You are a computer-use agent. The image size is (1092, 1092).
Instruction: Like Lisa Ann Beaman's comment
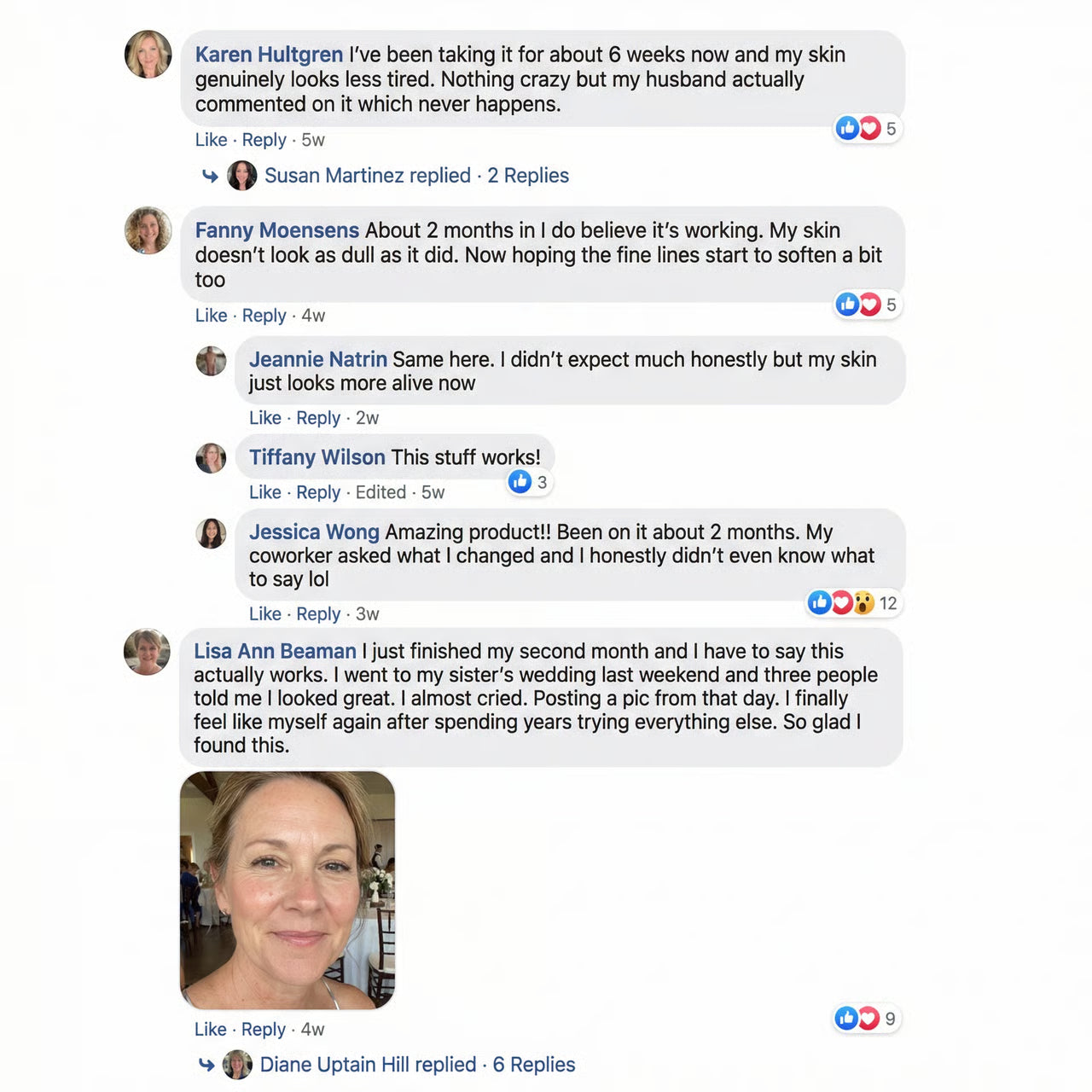[210, 1030]
